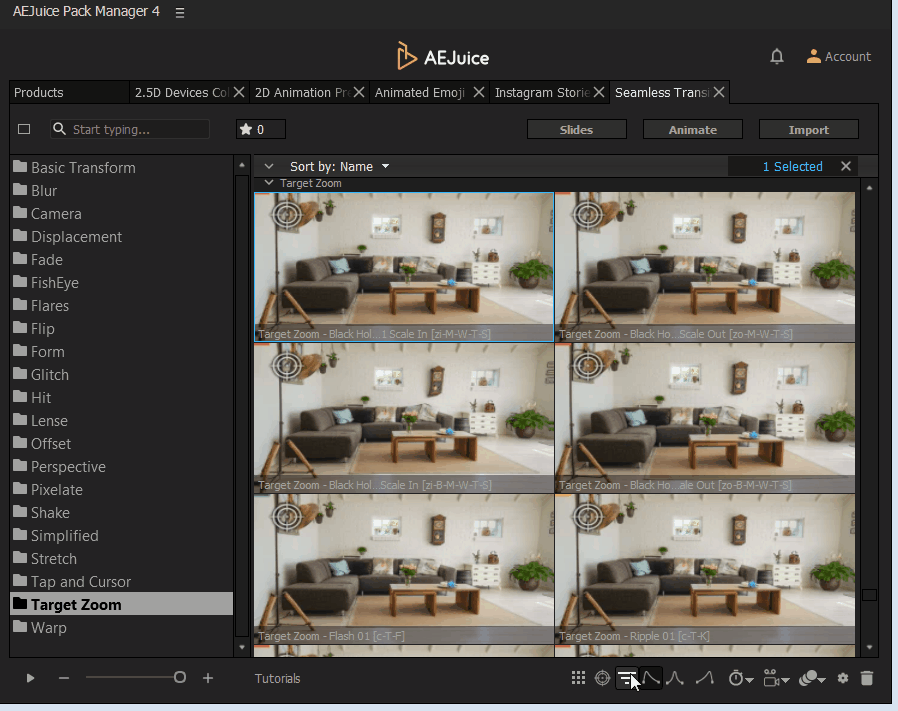Select the ease-out rising curve option
Viewport: 898px width, 711px height.
coord(705,678)
